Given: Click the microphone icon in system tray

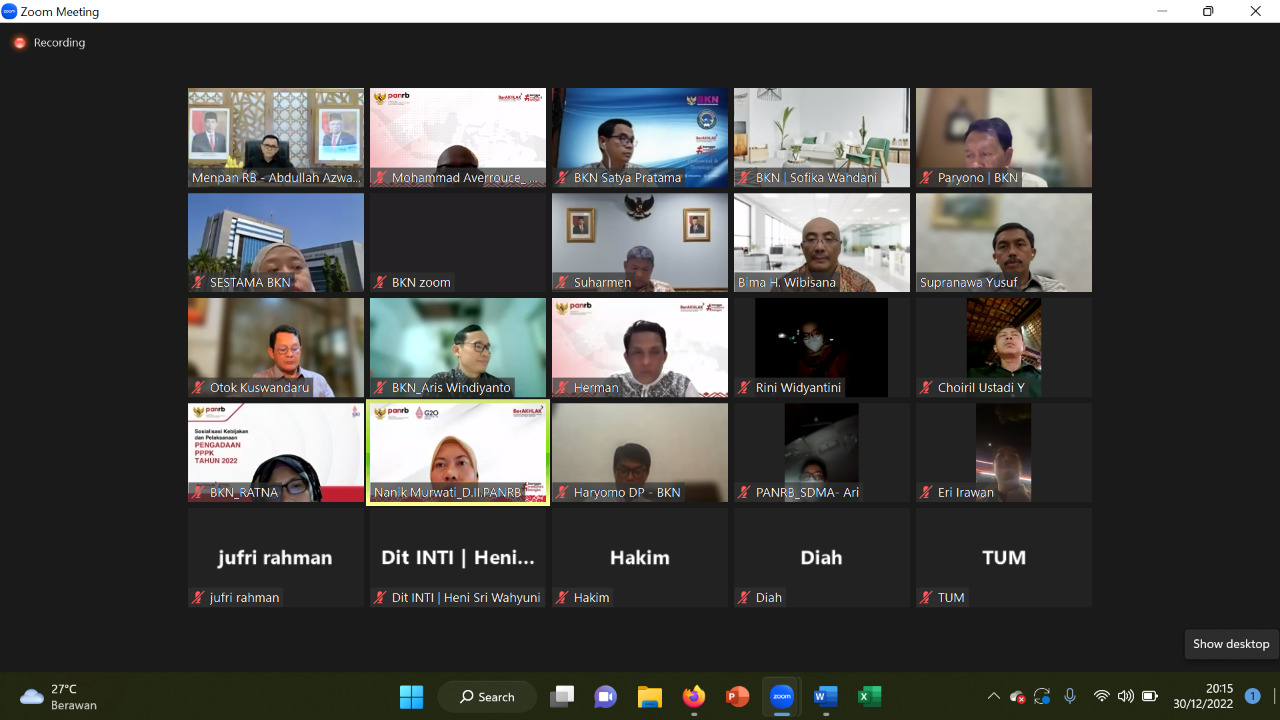Looking at the screenshot, I should 1070,696.
